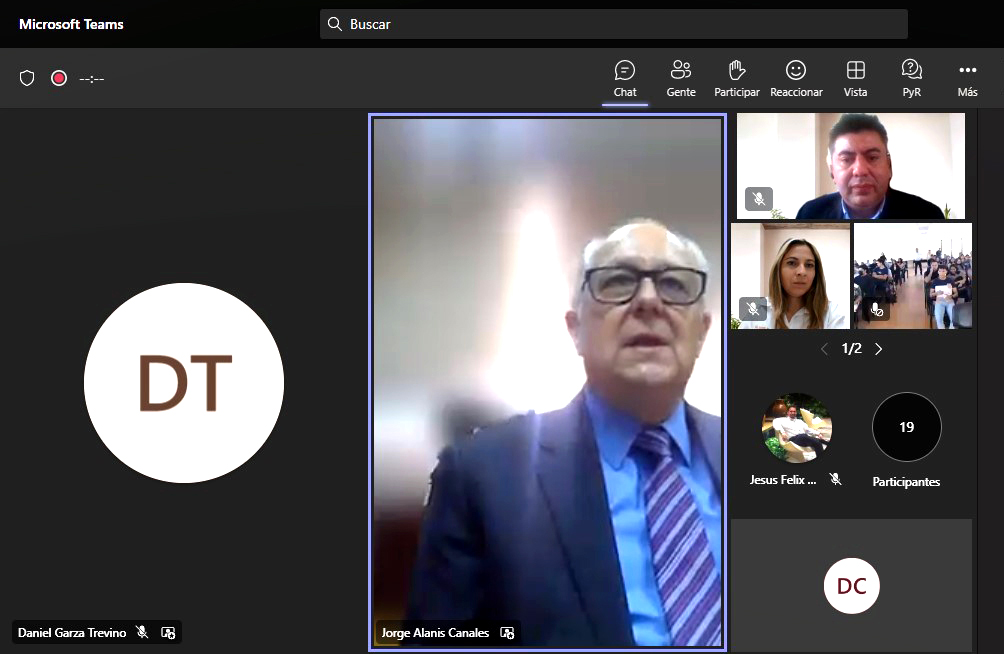Go to the previous page of video thumbnails
The image size is (1004, 654).
tap(824, 349)
